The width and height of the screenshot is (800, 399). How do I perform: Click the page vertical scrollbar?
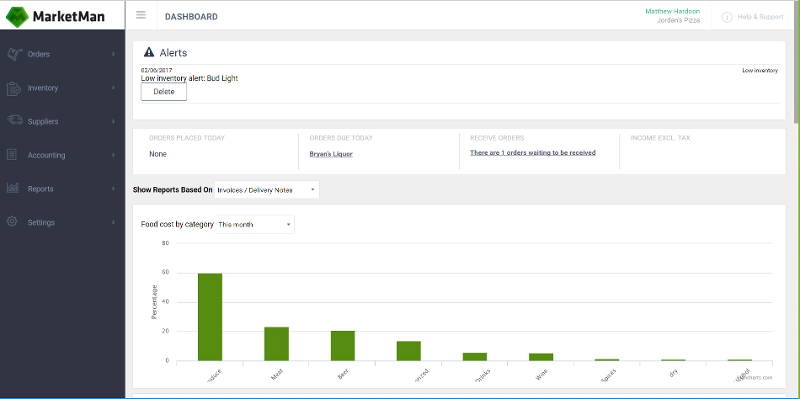click(x=796, y=61)
